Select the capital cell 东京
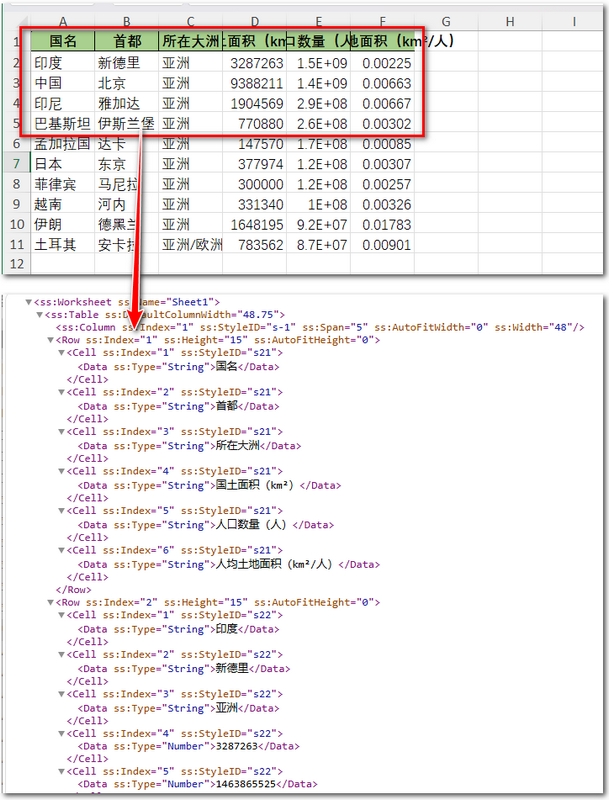609x800 pixels. coord(126,164)
